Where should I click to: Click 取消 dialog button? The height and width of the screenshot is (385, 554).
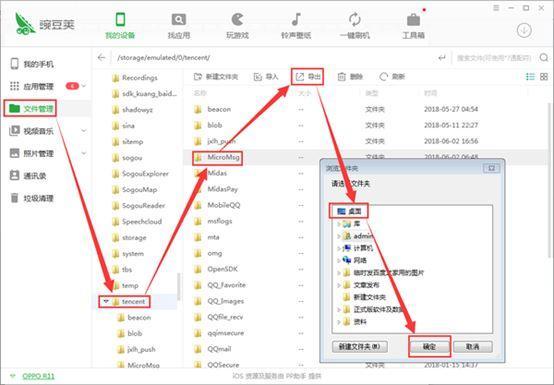473,346
